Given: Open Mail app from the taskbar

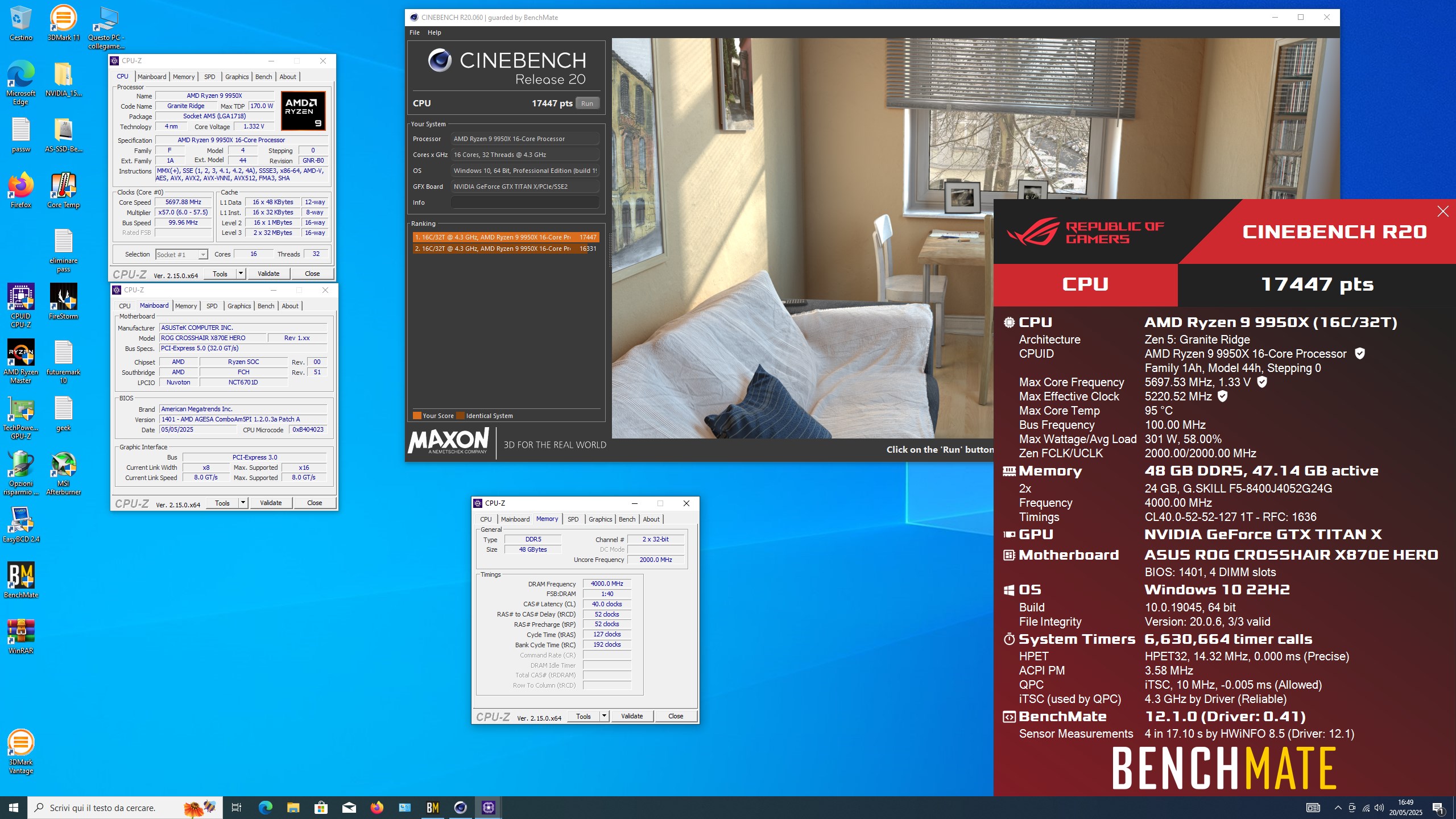Looking at the screenshot, I should tap(349, 807).
